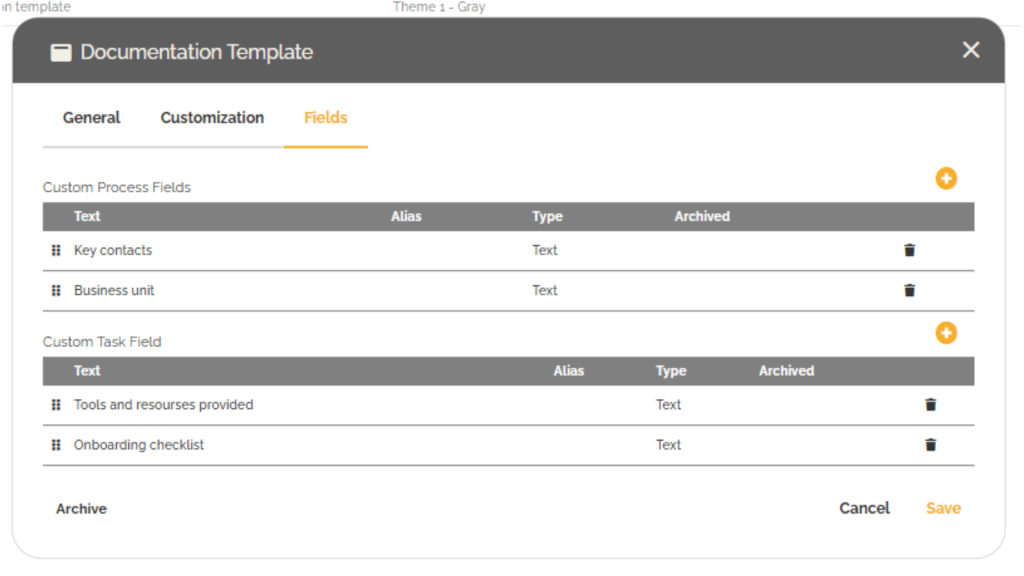Add a new custom process field

point(946,179)
